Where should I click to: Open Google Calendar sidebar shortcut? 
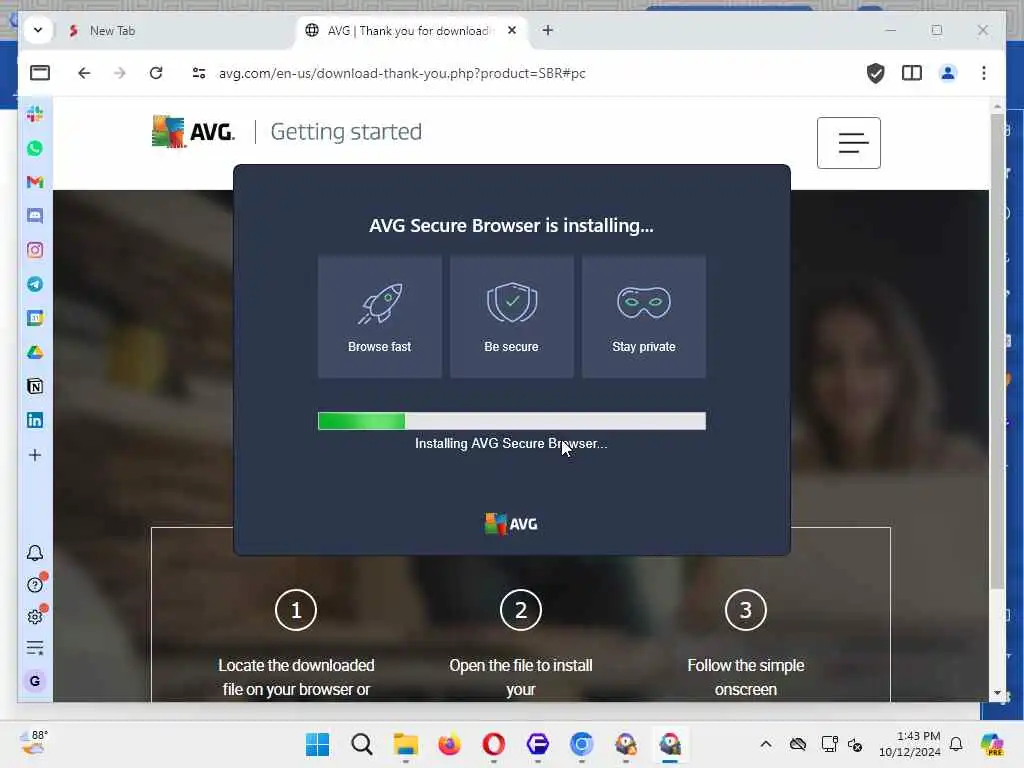click(x=35, y=318)
